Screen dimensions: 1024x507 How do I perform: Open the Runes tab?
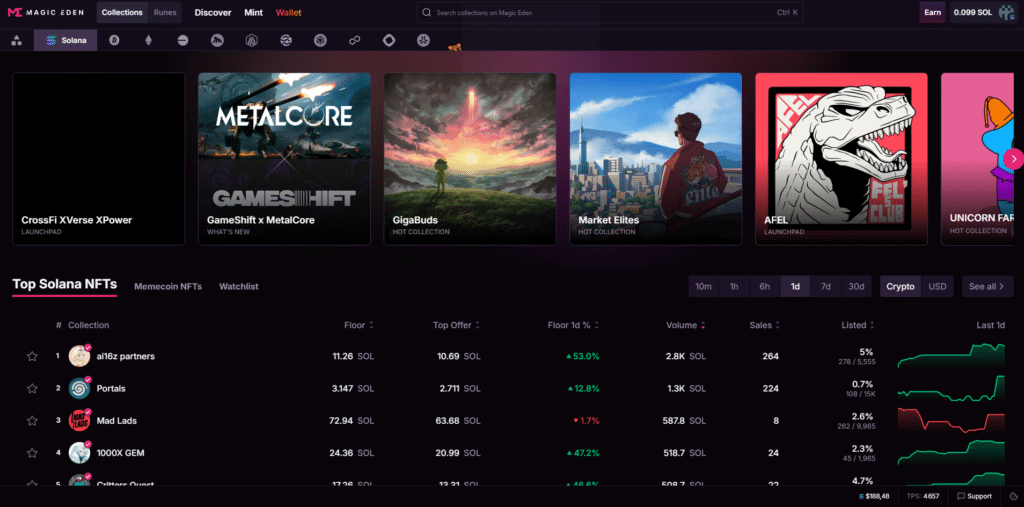point(165,12)
